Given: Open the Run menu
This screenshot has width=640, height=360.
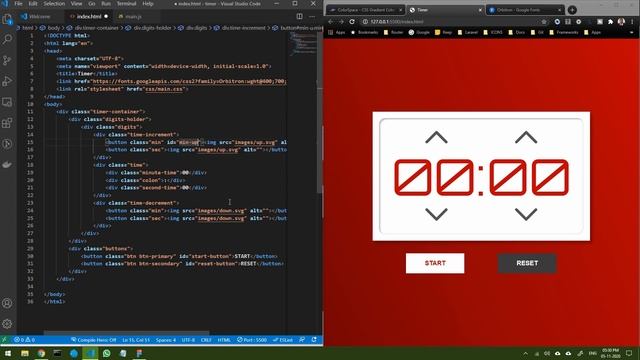Looking at the screenshot, I should [x=106, y=3].
